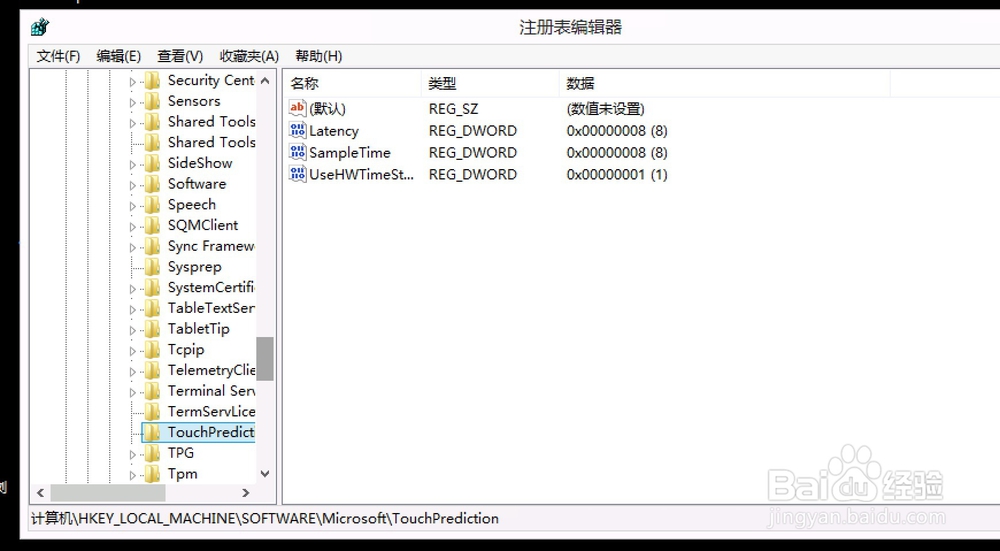The height and width of the screenshot is (551, 1000).
Task: Sort values by 名称 column header
Action: 352,84
